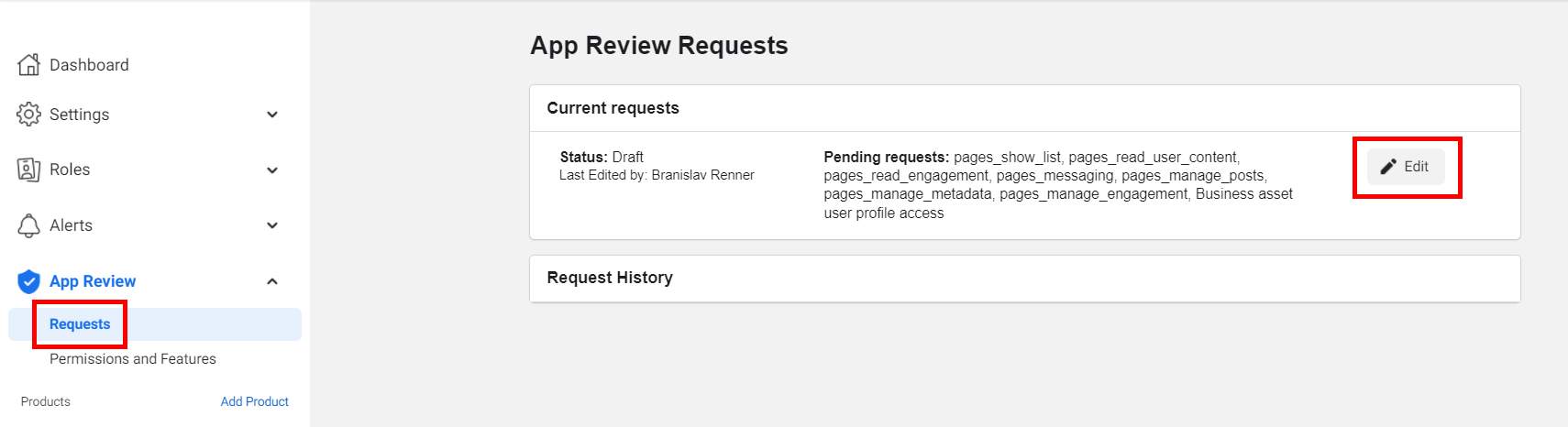Click the Dashboard house icon
Viewport: 1568px width, 427px height.
click(x=29, y=65)
